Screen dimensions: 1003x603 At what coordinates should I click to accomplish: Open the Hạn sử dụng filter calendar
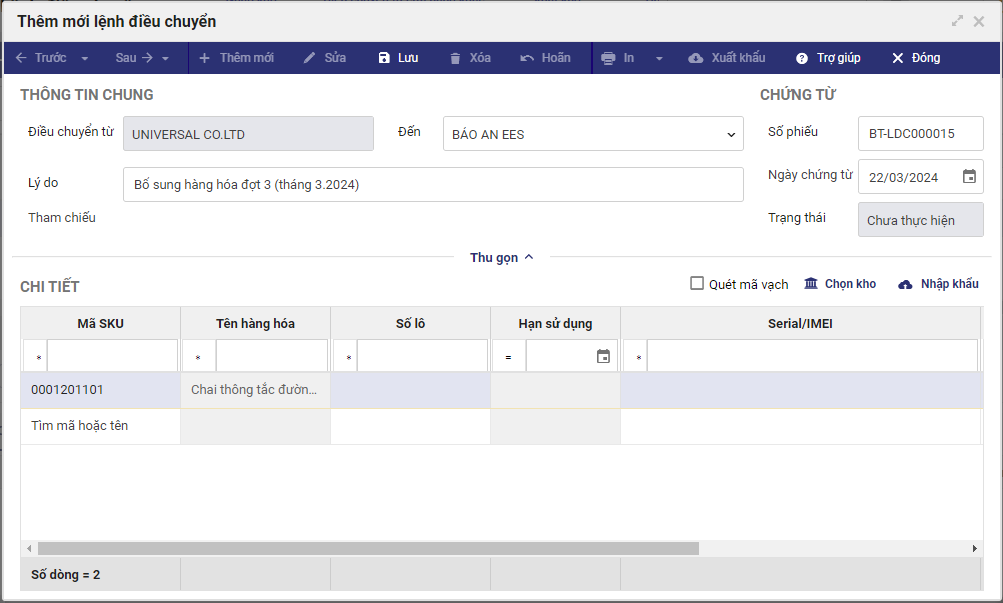point(603,356)
